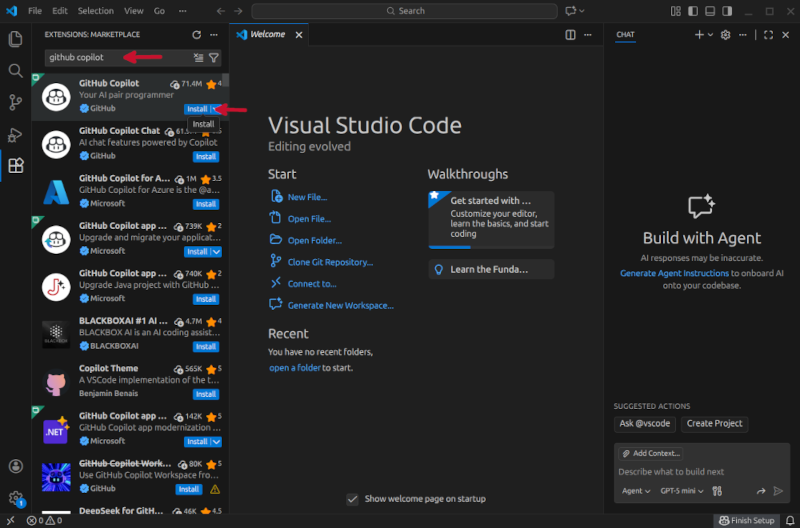Viewport: 800px width, 528px height.
Task: Toggle the Show welcome page on startup checkbox
Action: 352,499
